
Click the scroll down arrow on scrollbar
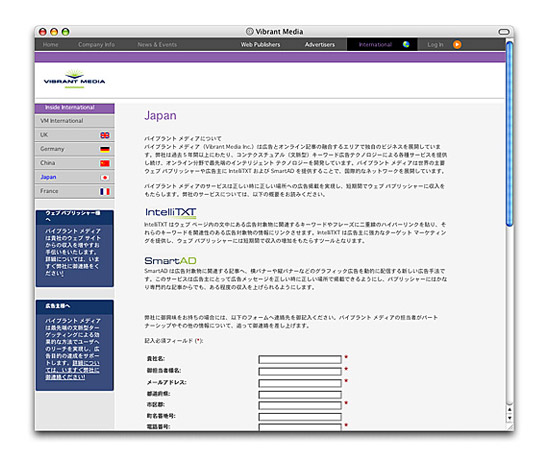(x=510, y=418)
